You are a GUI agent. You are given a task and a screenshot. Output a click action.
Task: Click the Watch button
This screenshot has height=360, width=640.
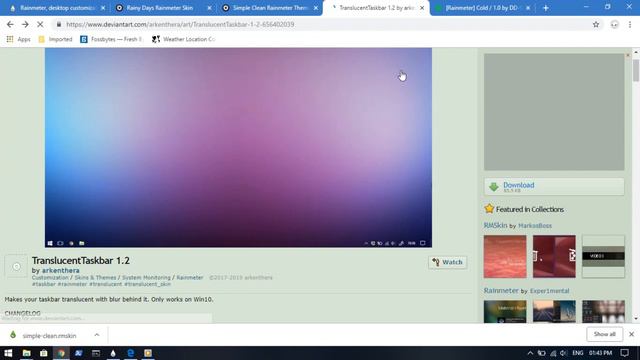pos(447,262)
